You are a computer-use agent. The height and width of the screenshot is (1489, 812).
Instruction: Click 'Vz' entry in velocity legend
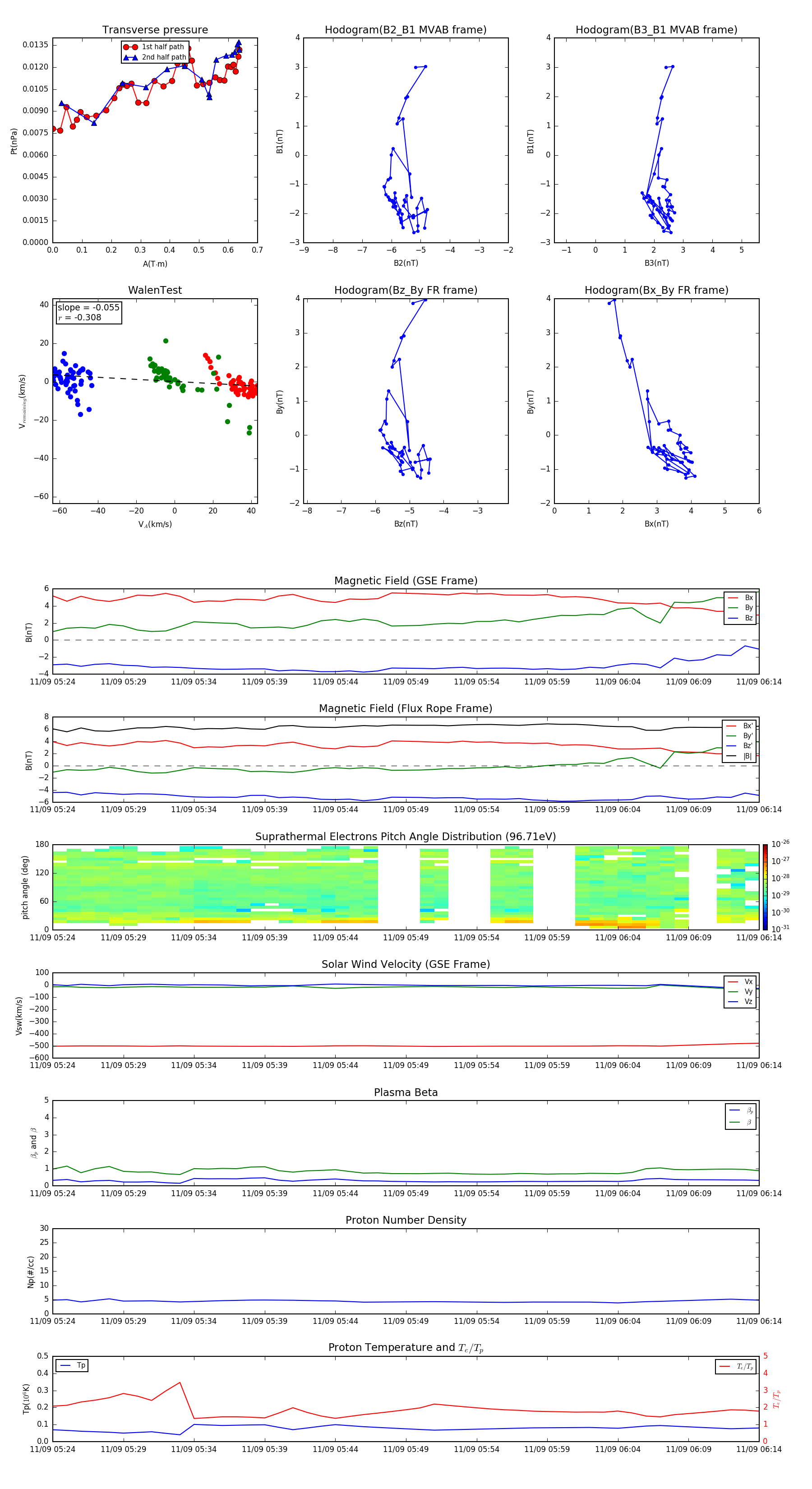[740, 1002]
